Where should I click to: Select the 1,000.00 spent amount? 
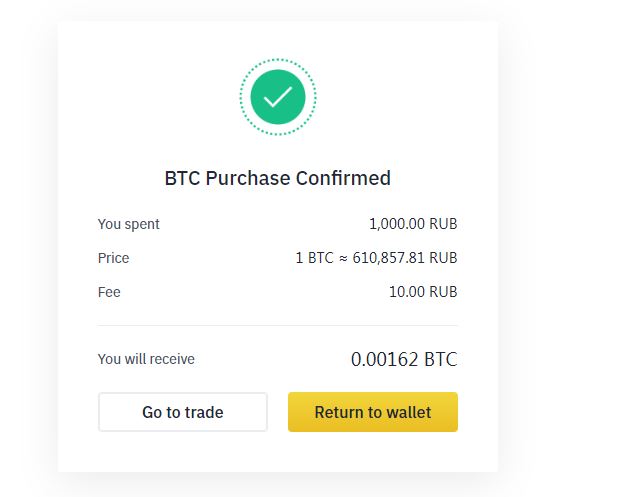tap(397, 224)
